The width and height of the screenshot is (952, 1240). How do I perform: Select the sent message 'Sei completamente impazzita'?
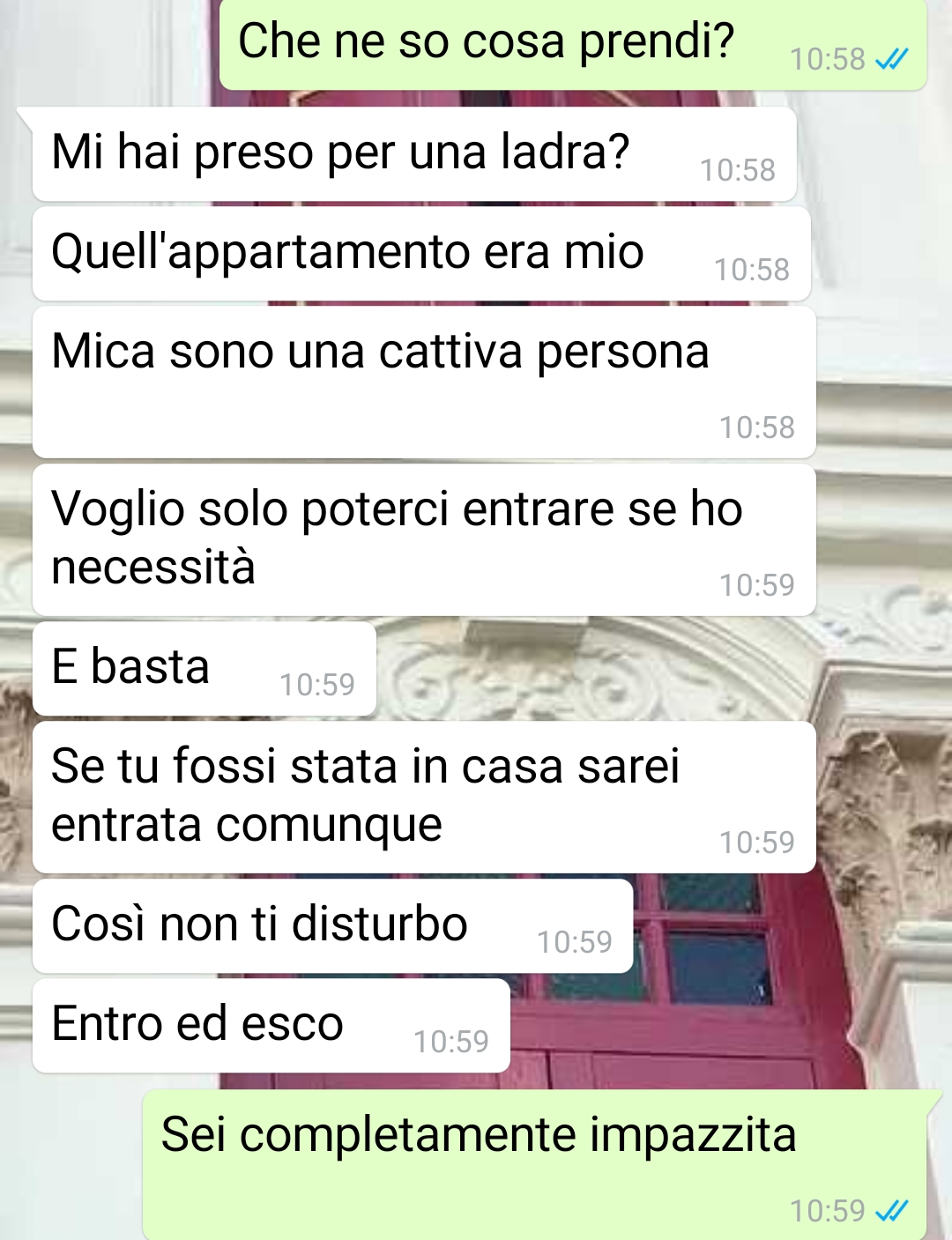point(535,1165)
